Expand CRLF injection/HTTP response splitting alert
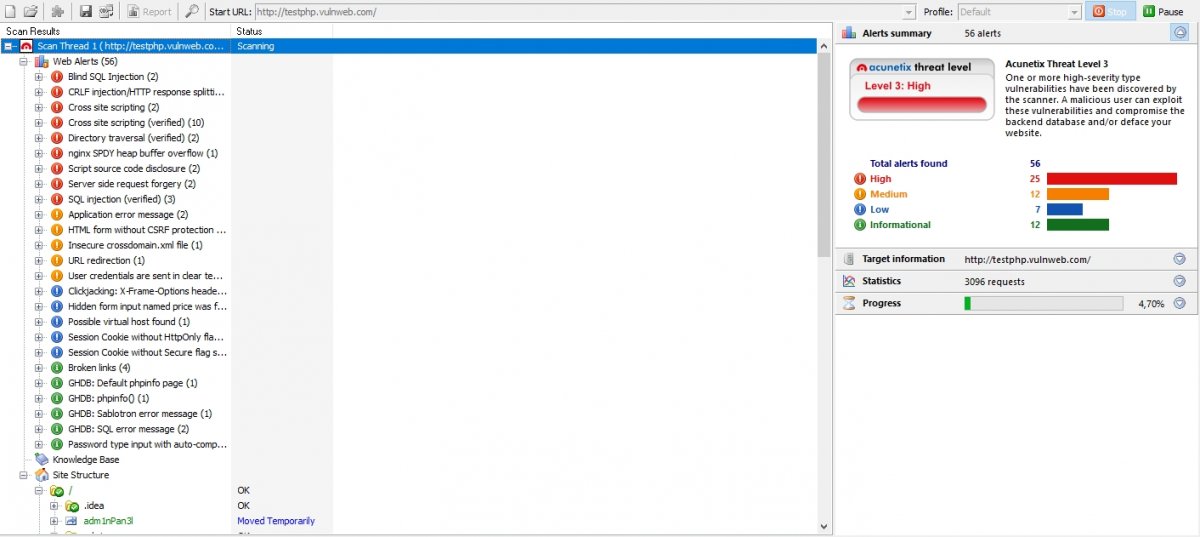The height and width of the screenshot is (537, 1200). click(x=39, y=92)
